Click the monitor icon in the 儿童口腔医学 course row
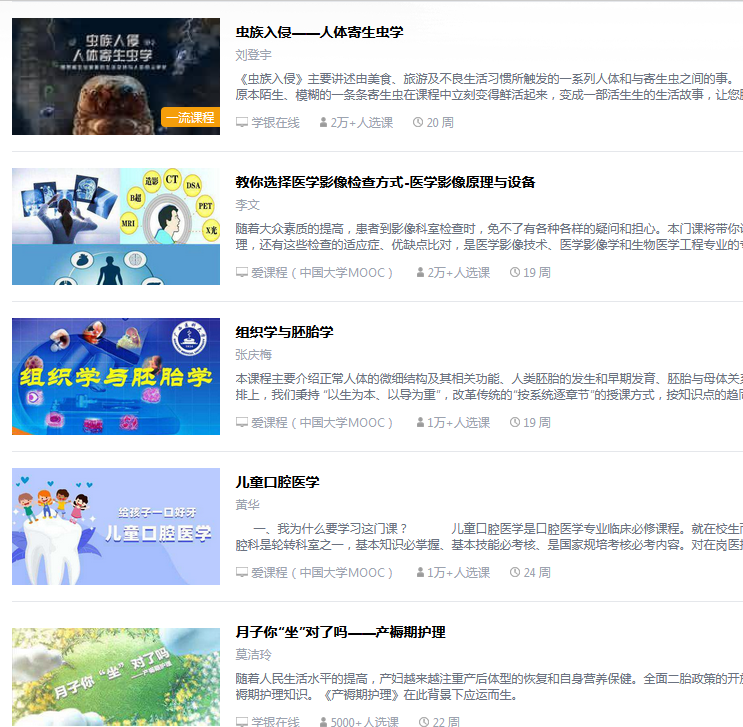Screen dimensions: 743x727 tap(241, 572)
